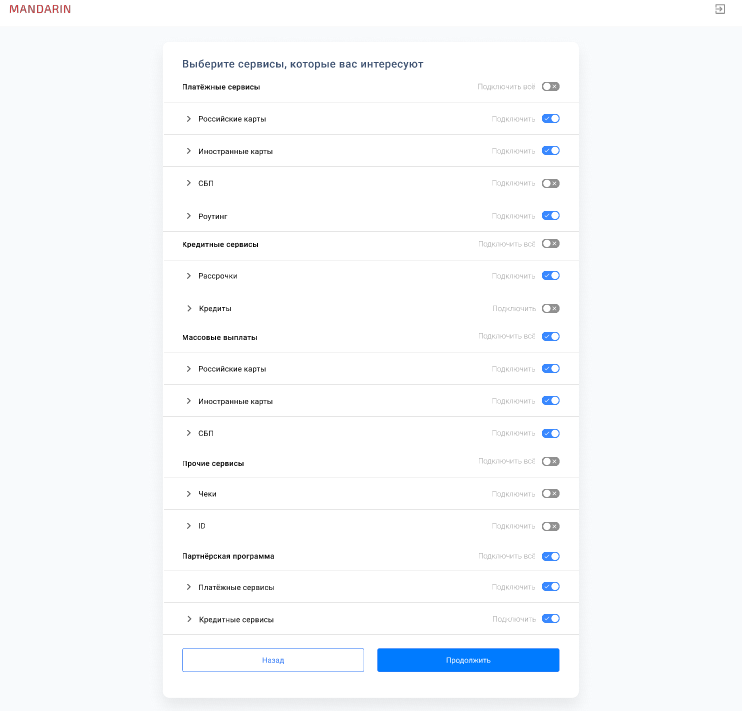
Task: Expand Кредитные сервисы under Партнёрская программа
Action: (188, 619)
